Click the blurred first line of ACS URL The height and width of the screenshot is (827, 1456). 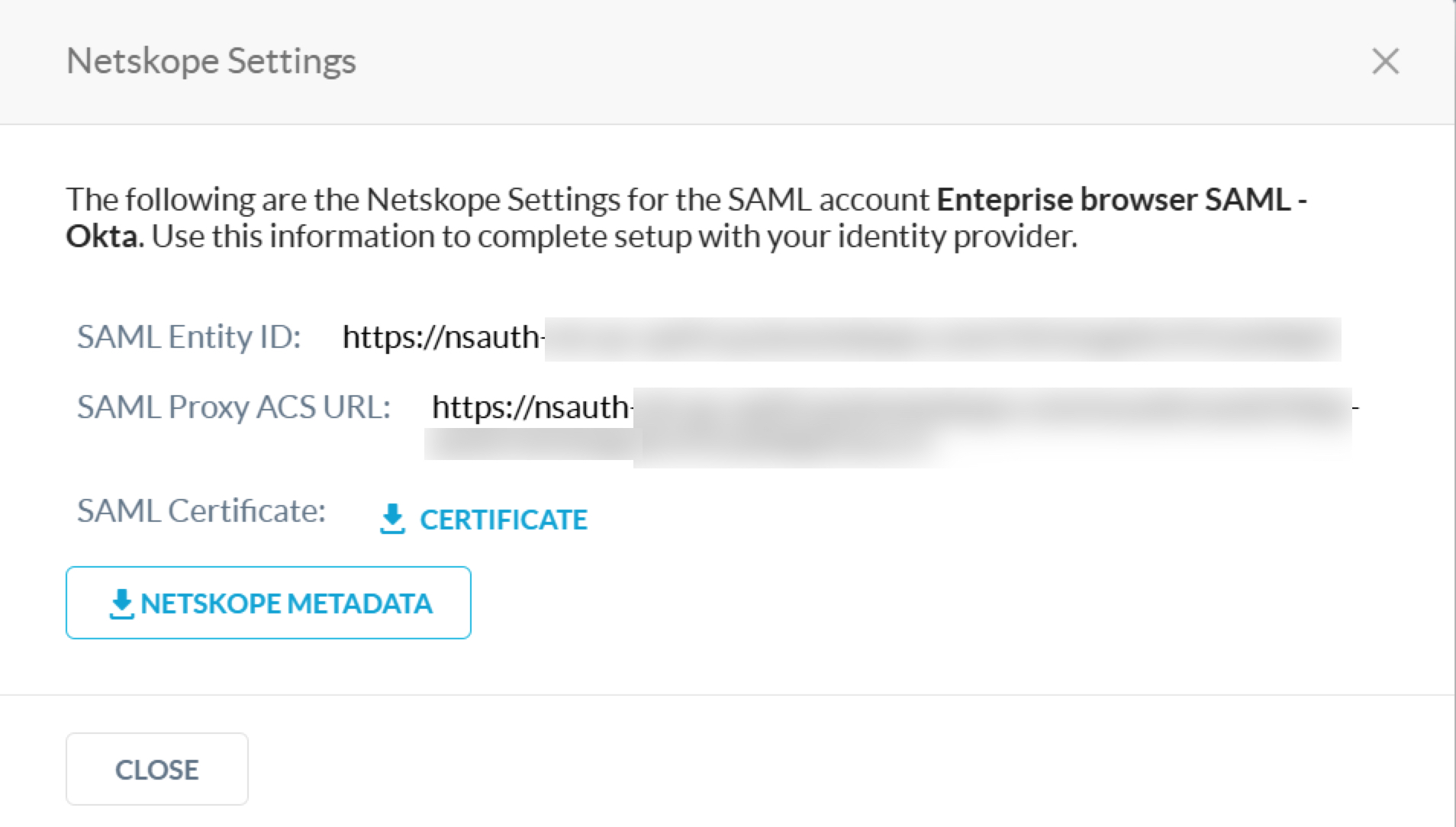coord(992,407)
